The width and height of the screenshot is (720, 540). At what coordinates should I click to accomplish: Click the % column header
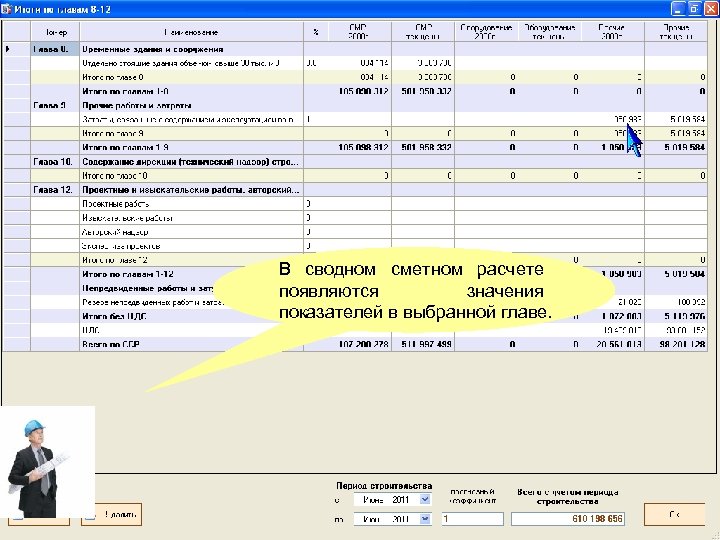[x=316, y=32]
